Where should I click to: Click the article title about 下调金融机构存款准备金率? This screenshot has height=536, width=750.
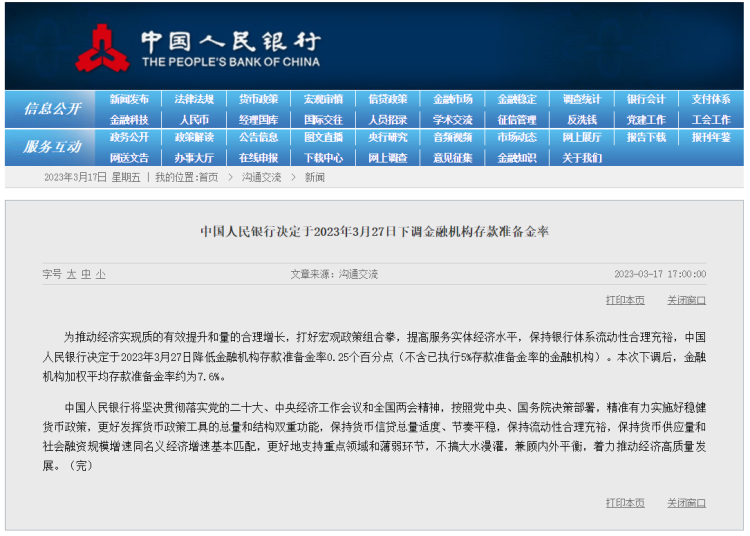[375, 231]
